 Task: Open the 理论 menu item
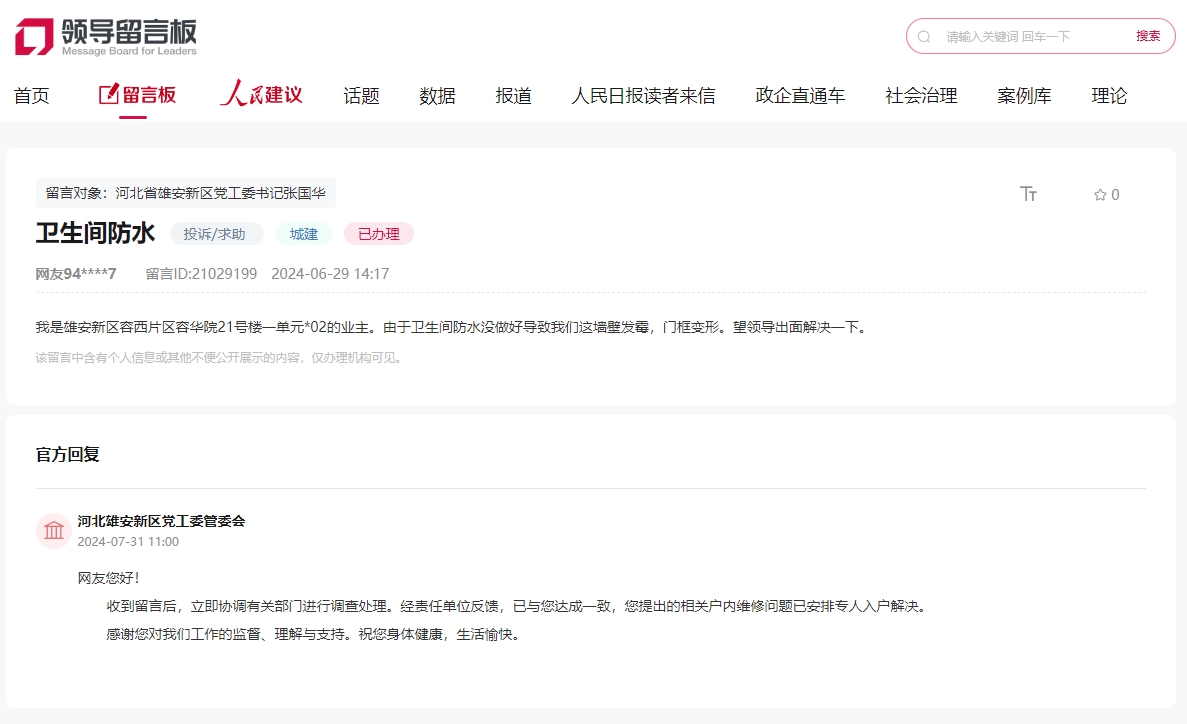(x=1109, y=96)
